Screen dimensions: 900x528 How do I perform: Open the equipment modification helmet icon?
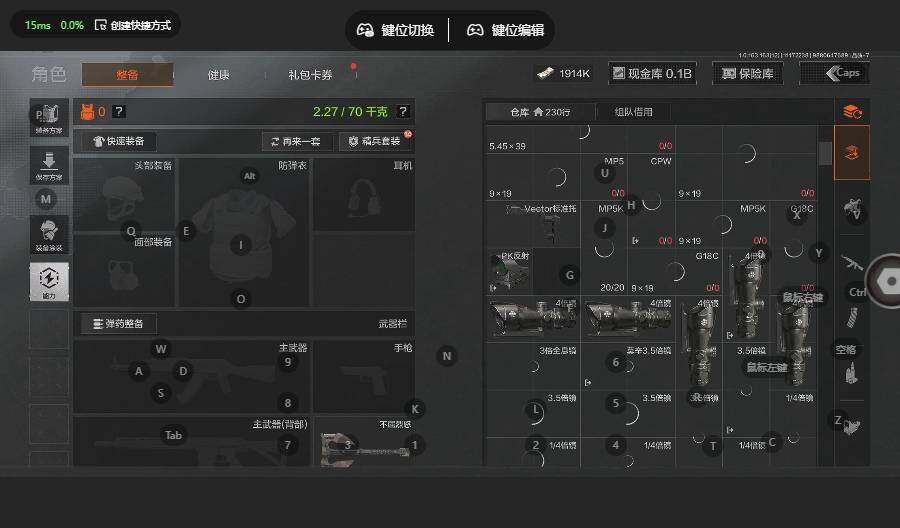pyautogui.click(x=49, y=233)
